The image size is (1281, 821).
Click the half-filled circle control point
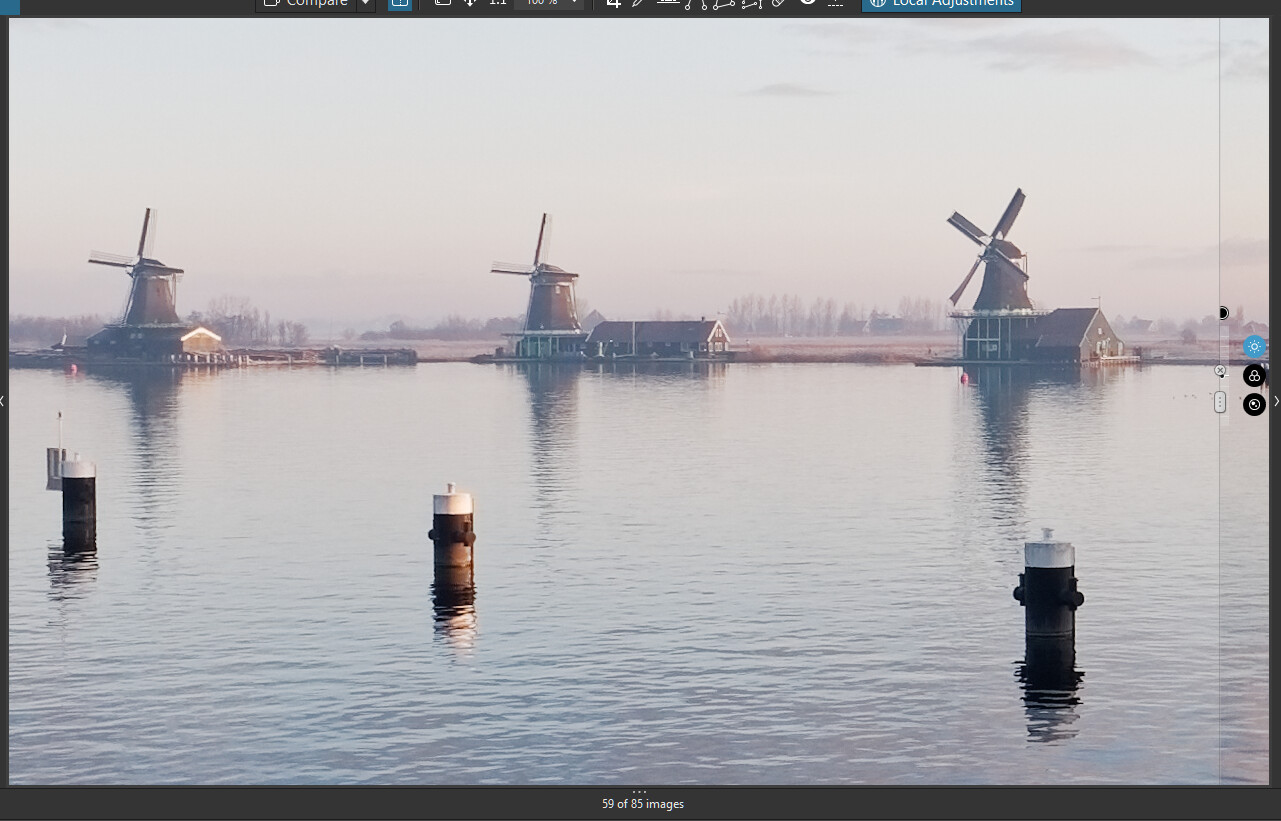[1223, 313]
